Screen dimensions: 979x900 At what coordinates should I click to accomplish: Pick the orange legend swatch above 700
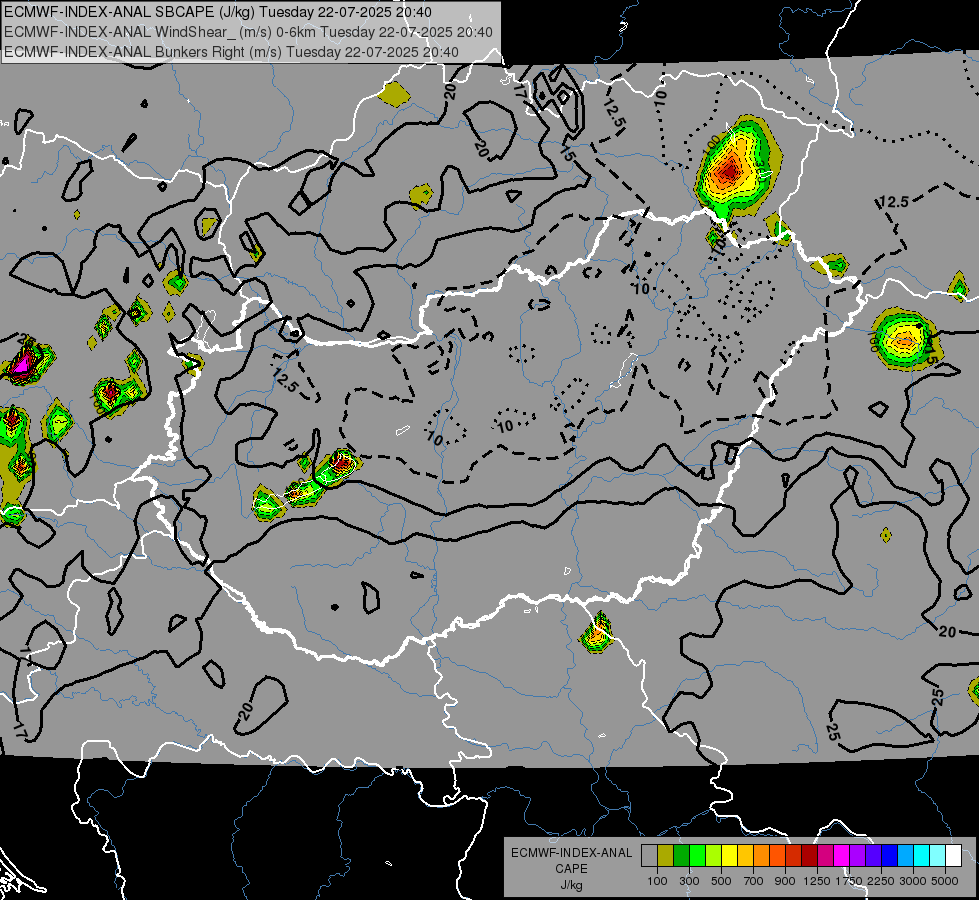762,856
